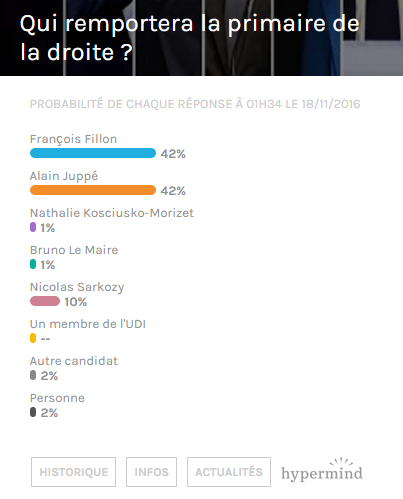Click Nicolas Sarkozy's pink probability bar

[45, 301]
